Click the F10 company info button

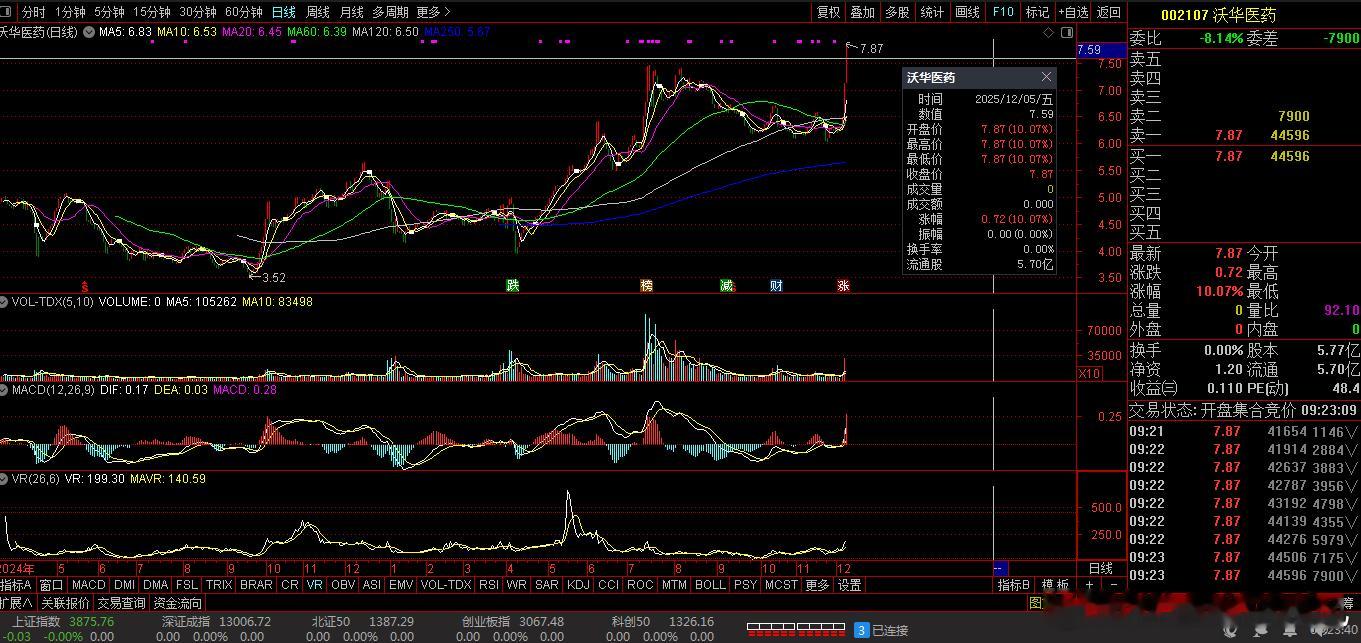coord(1003,12)
